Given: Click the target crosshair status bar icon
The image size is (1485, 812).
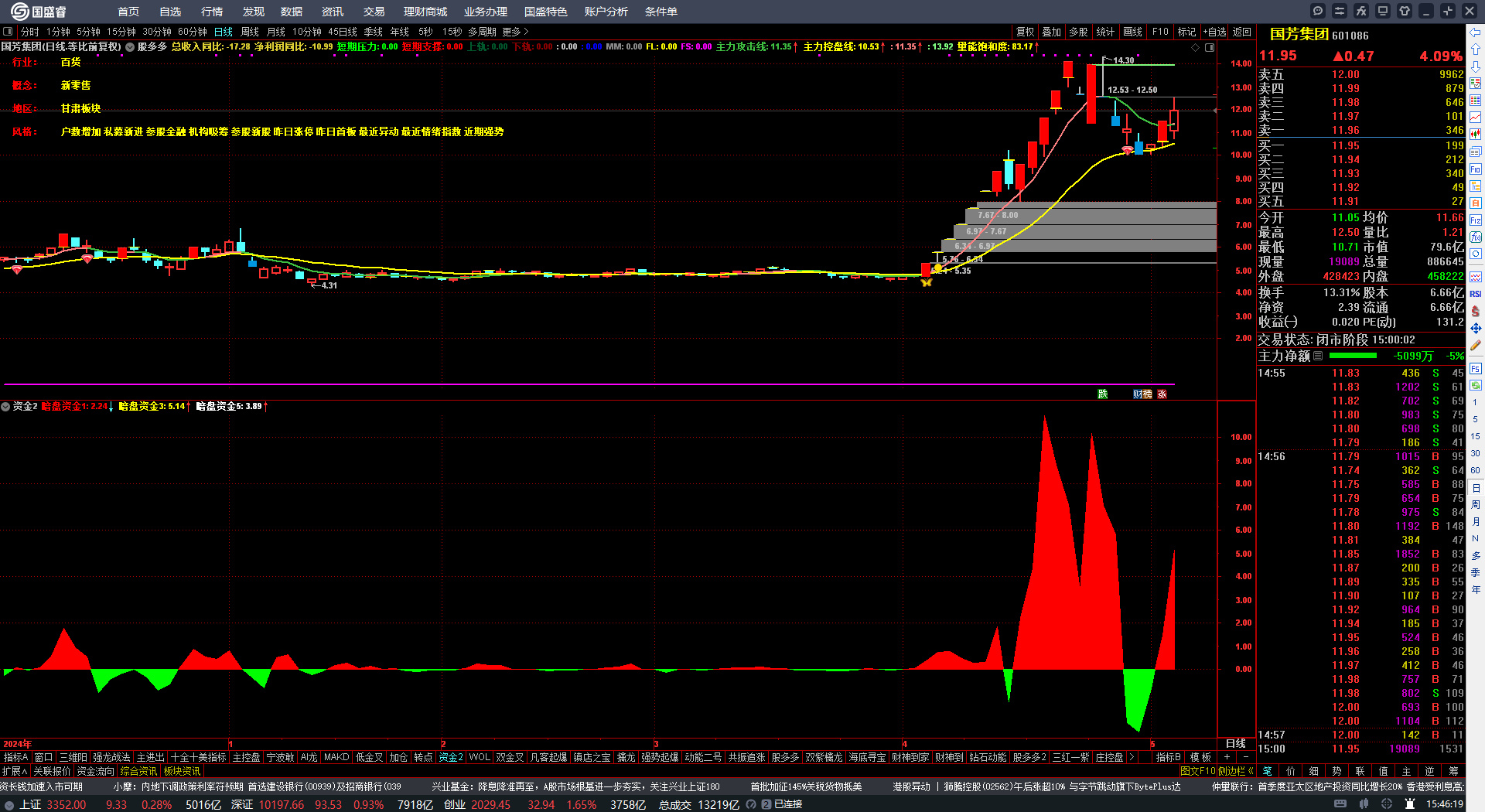Looking at the screenshot, I should click(x=1387, y=804).
